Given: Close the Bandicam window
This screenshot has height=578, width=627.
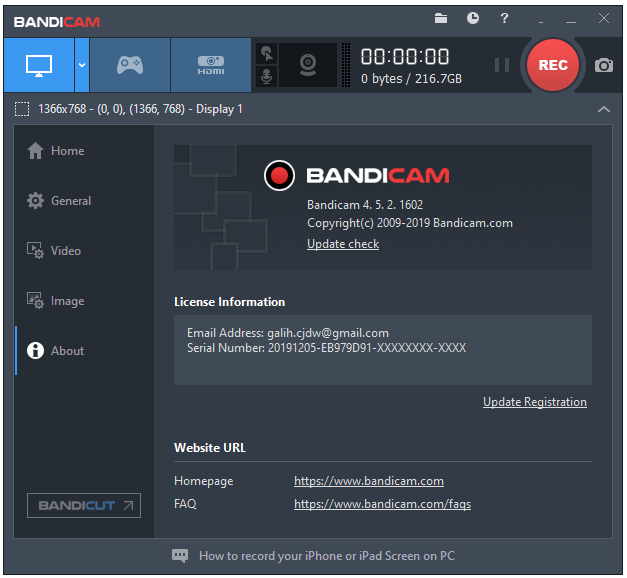Looking at the screenshot, I should (x=603, y=18).
